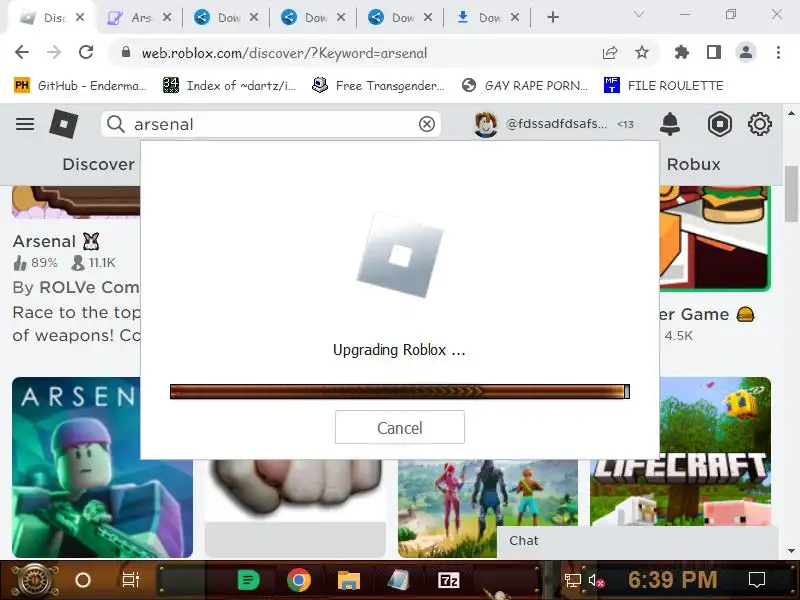Open Cortana search circle
This screenshot has height=600, width=800.
(83, 580)
